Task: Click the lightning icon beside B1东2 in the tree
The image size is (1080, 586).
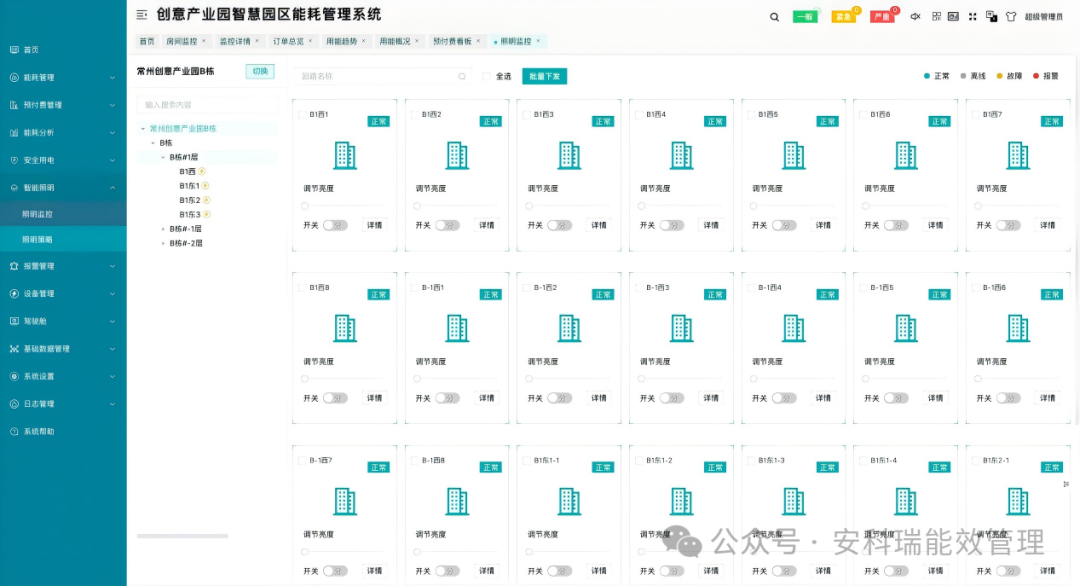Action: coord(206,200)
